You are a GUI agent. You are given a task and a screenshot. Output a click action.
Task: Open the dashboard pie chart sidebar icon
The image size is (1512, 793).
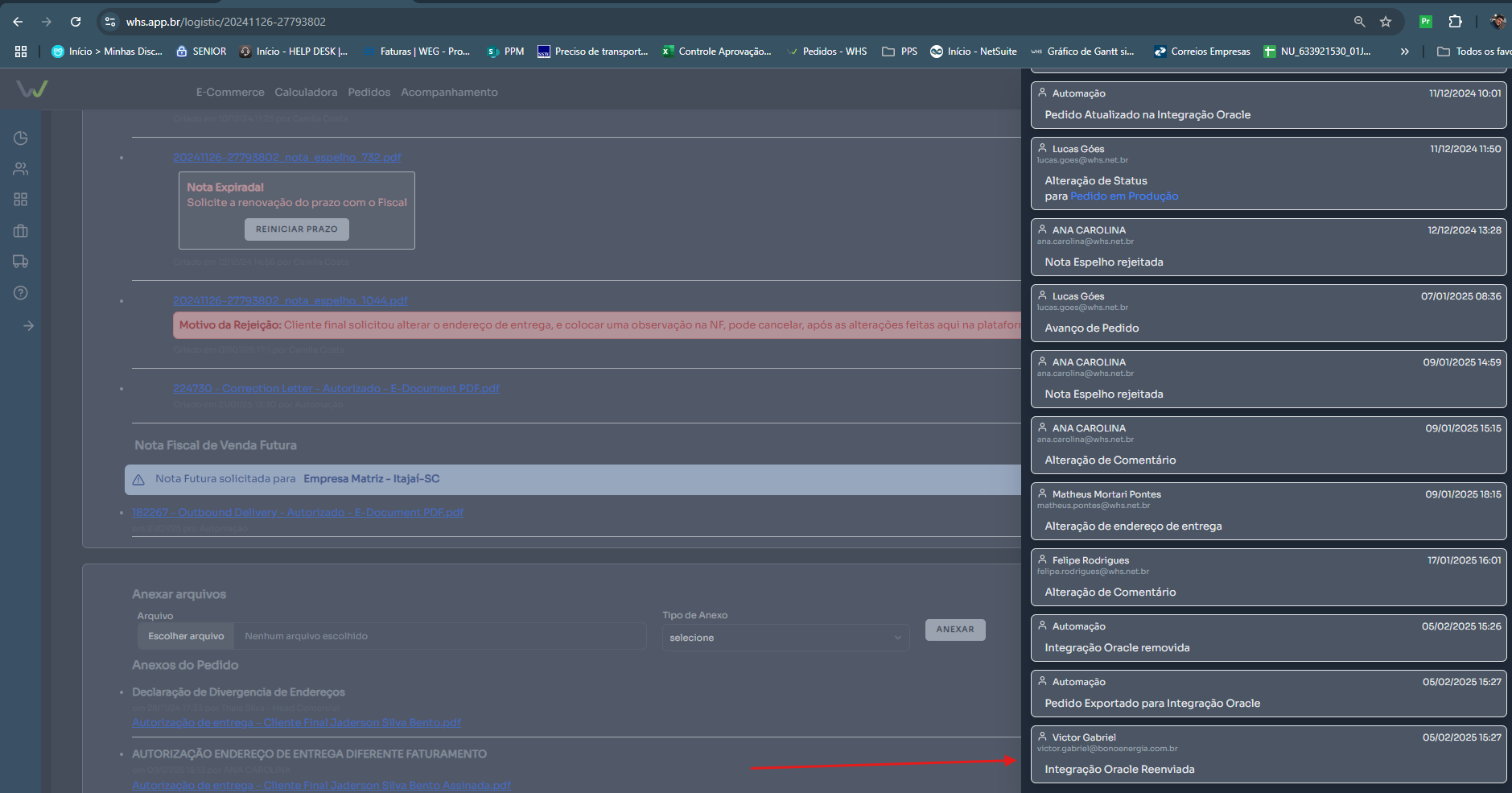pyautogui.click(x=21, y=138)
